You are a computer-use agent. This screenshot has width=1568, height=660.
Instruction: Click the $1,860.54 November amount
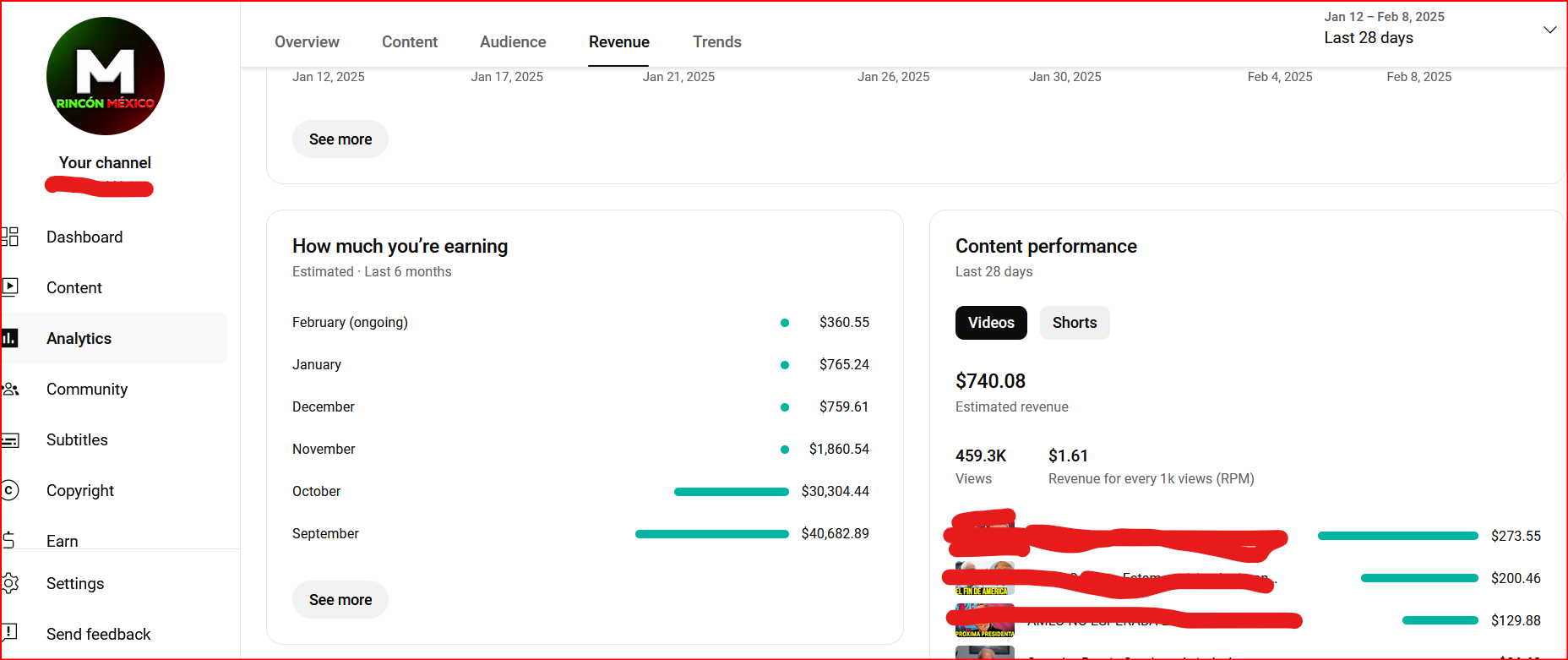pos(839,450)
